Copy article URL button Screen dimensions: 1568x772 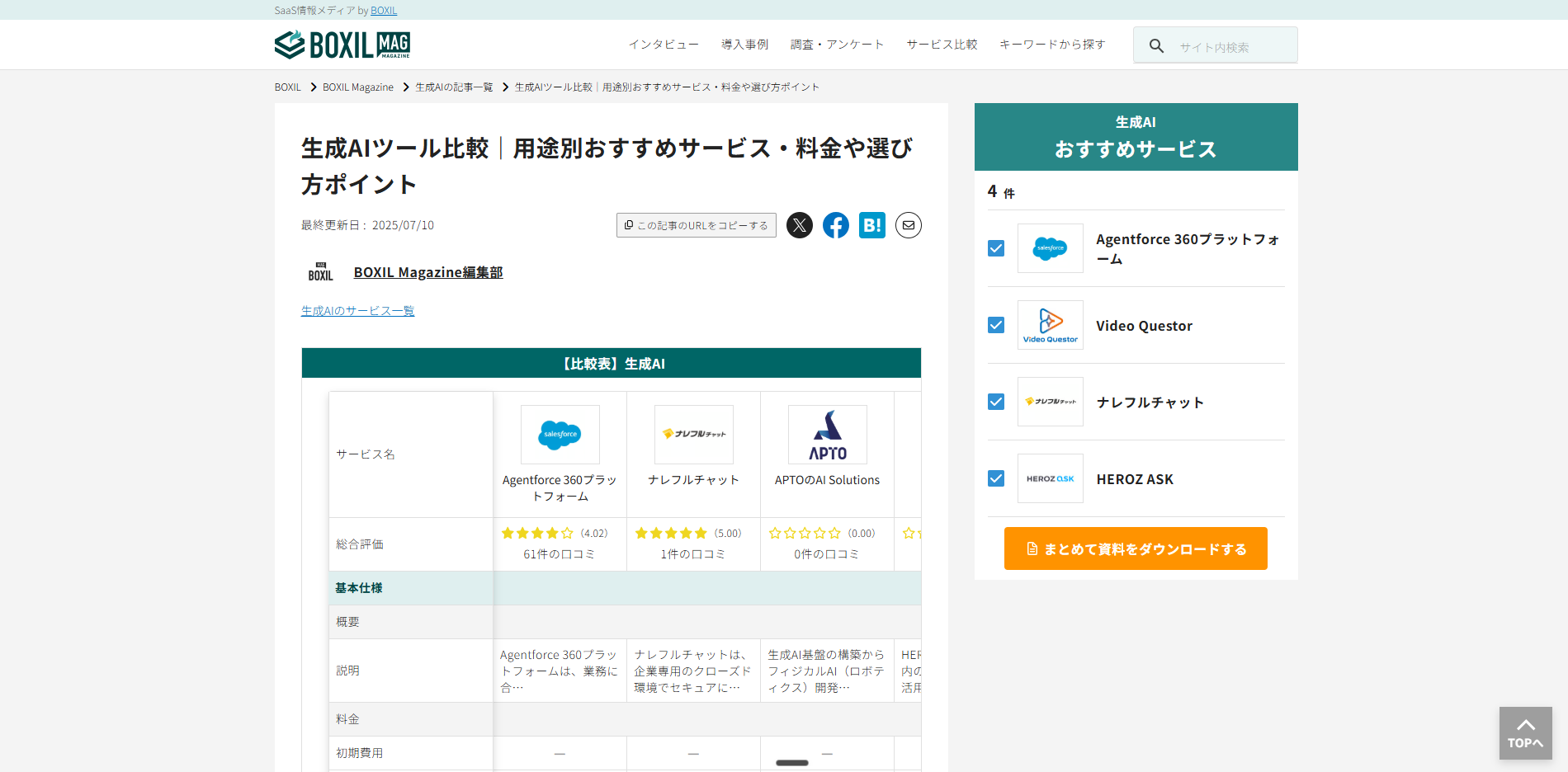tap(697, 225)
